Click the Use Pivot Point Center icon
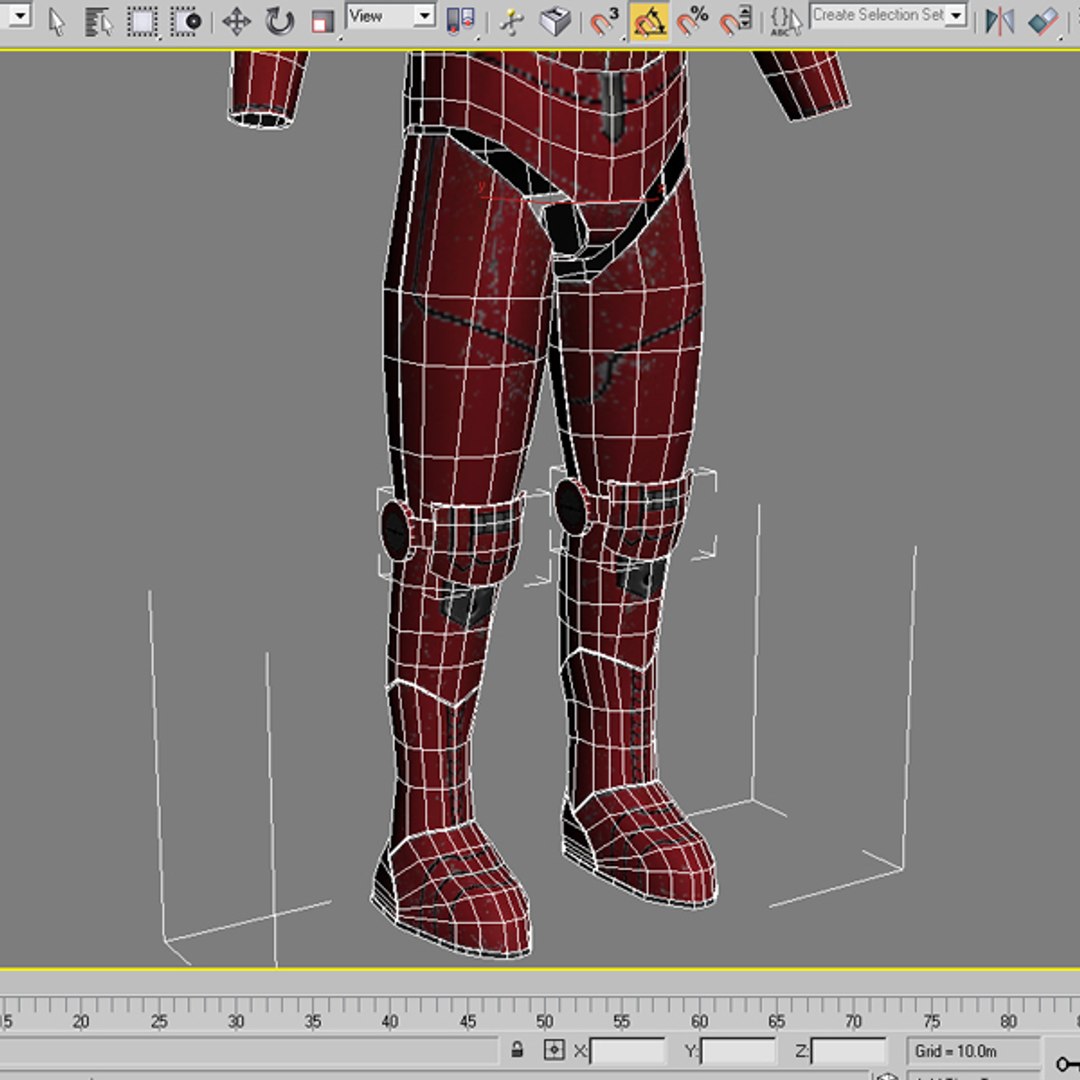1080x1080 pixels. point(460,21)
